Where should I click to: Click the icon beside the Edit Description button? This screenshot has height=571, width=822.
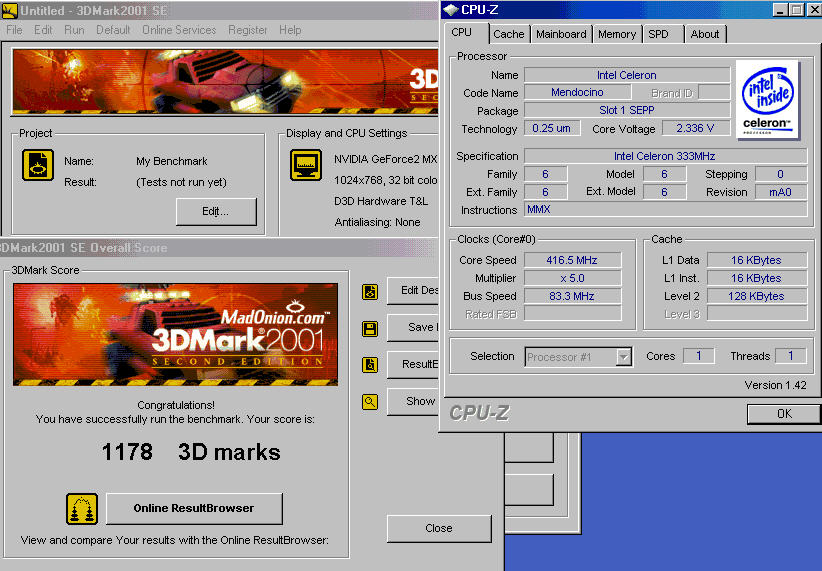(x=370, y=292)
